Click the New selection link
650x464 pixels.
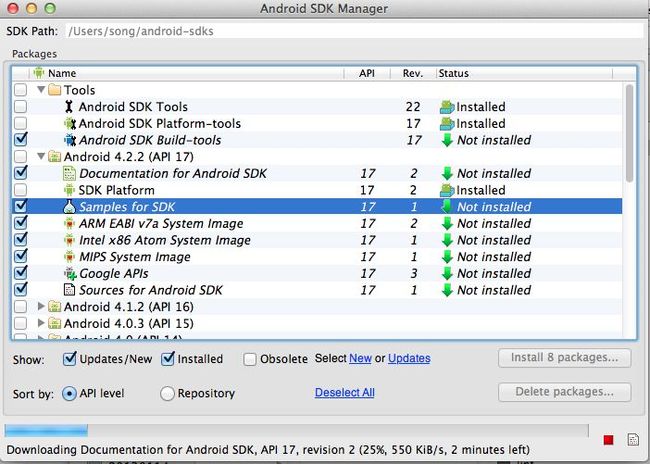pyautogui.click(x=360, y=358)
